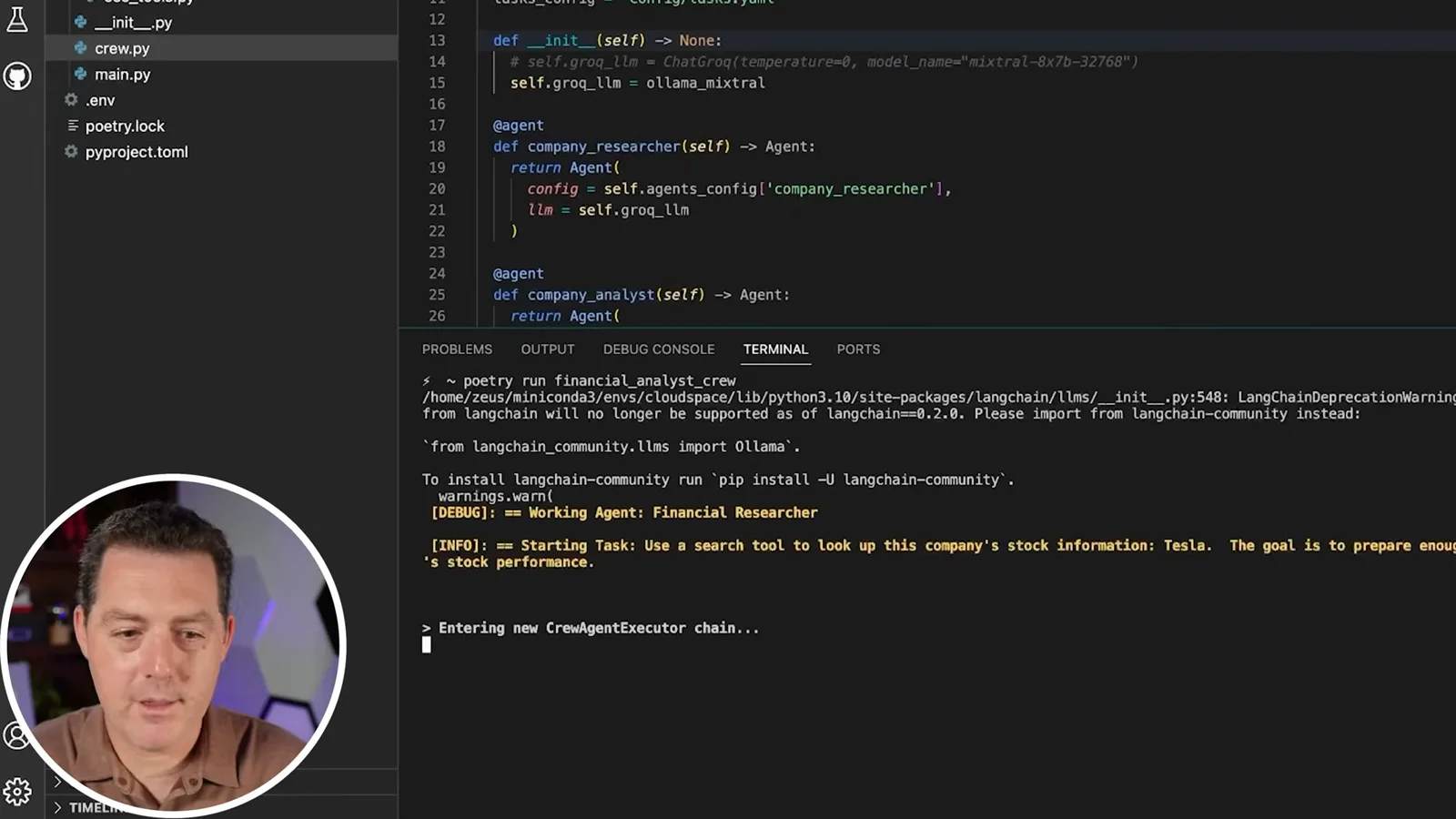The image size is (1456, 819).
Task: Open the GitHub icon in activity bar
Action: (17, 76)
